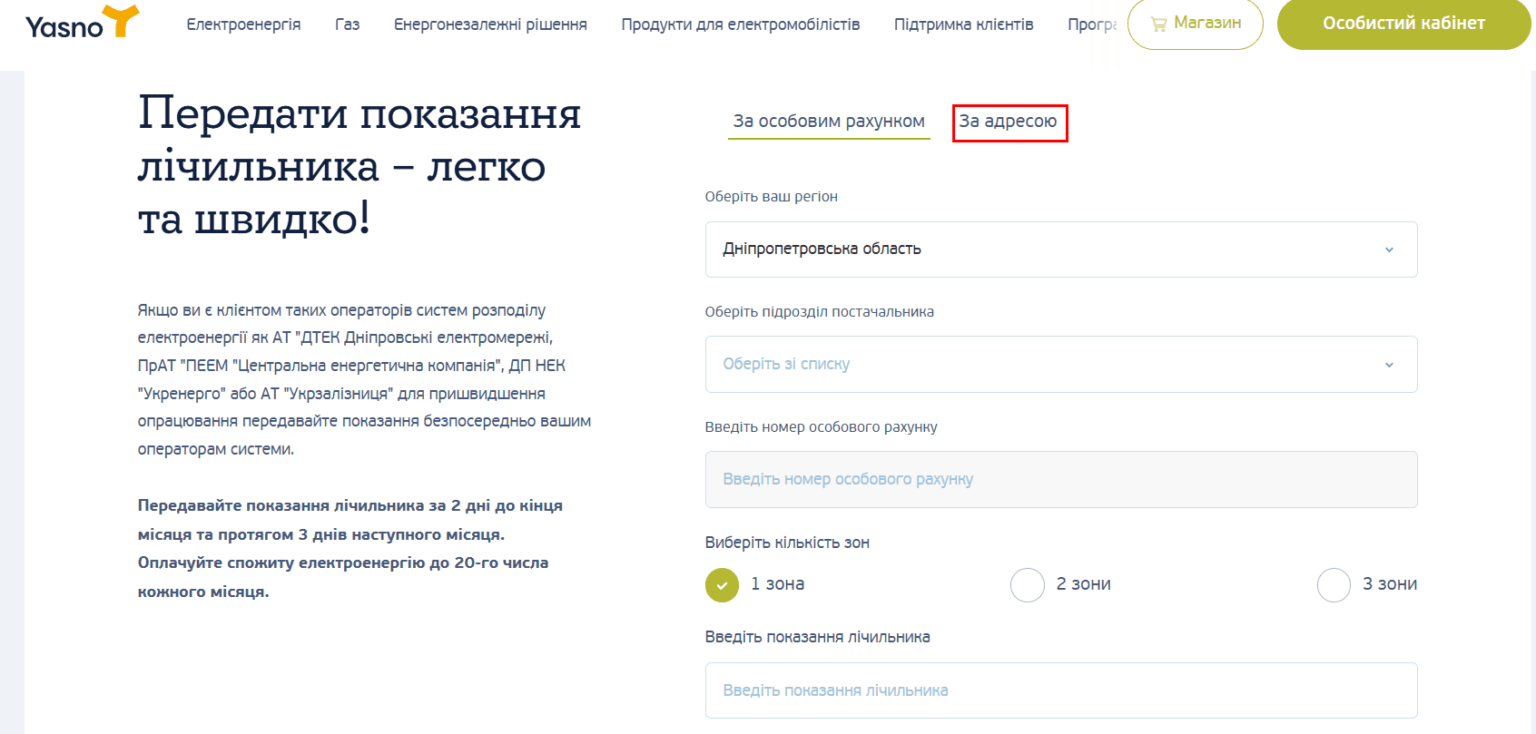Open Підтримка клієнтів menu
1536x734 pixels.
[963, 24]
